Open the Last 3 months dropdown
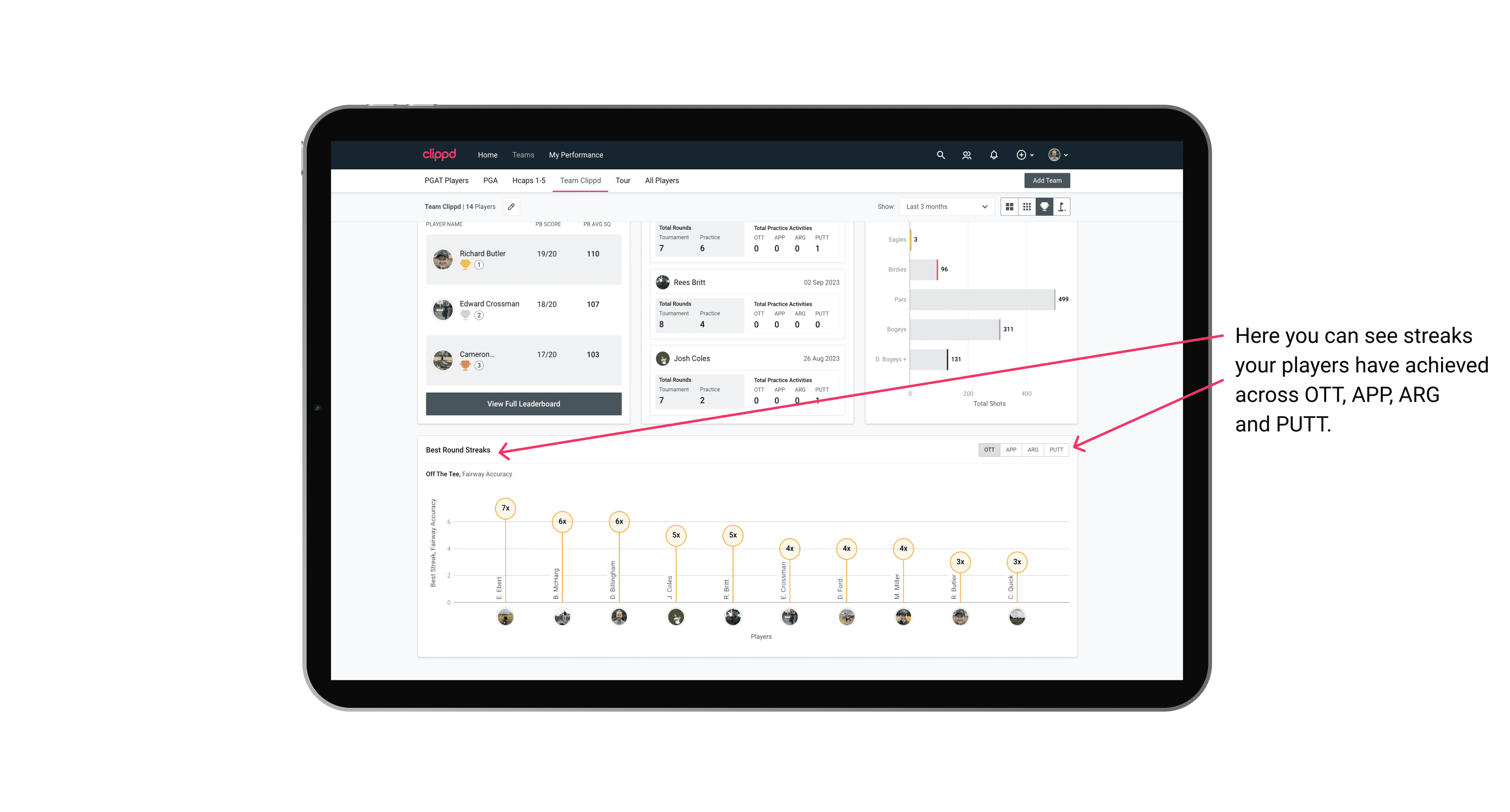 tap(945, 207)
